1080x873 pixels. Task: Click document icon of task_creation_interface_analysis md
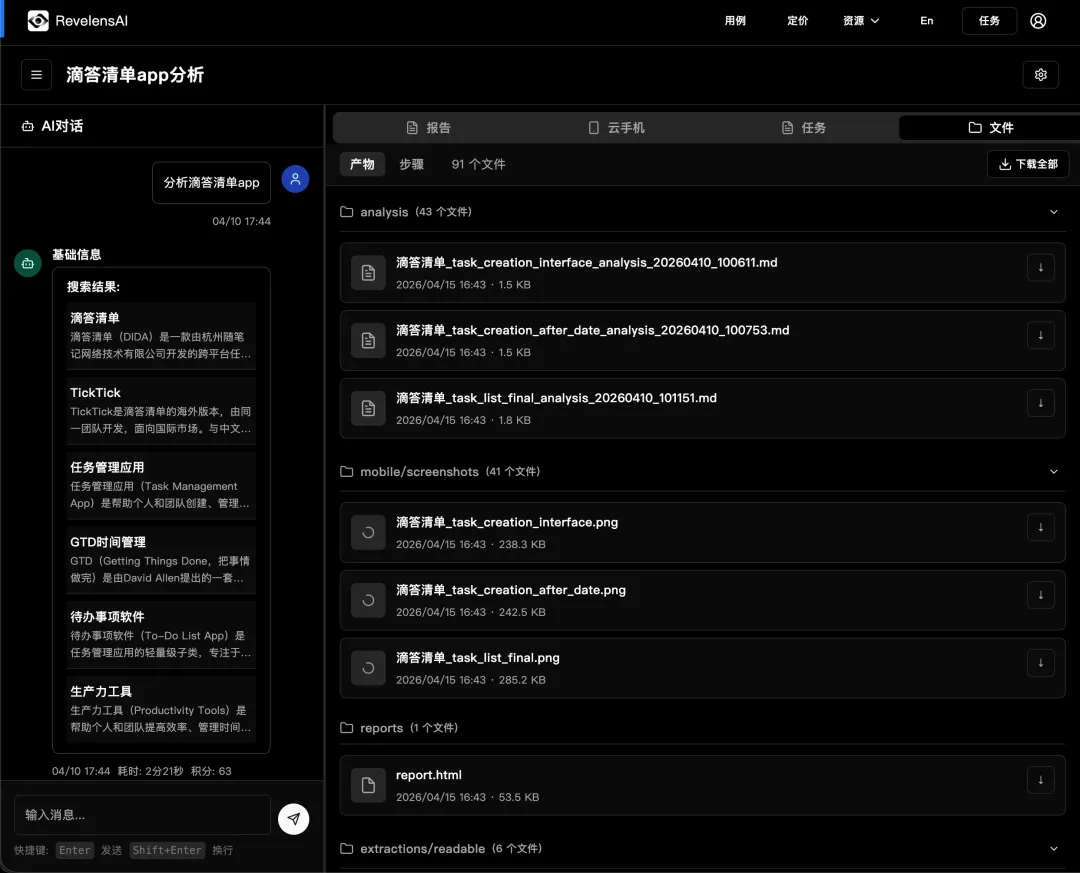tap(368, 273)
